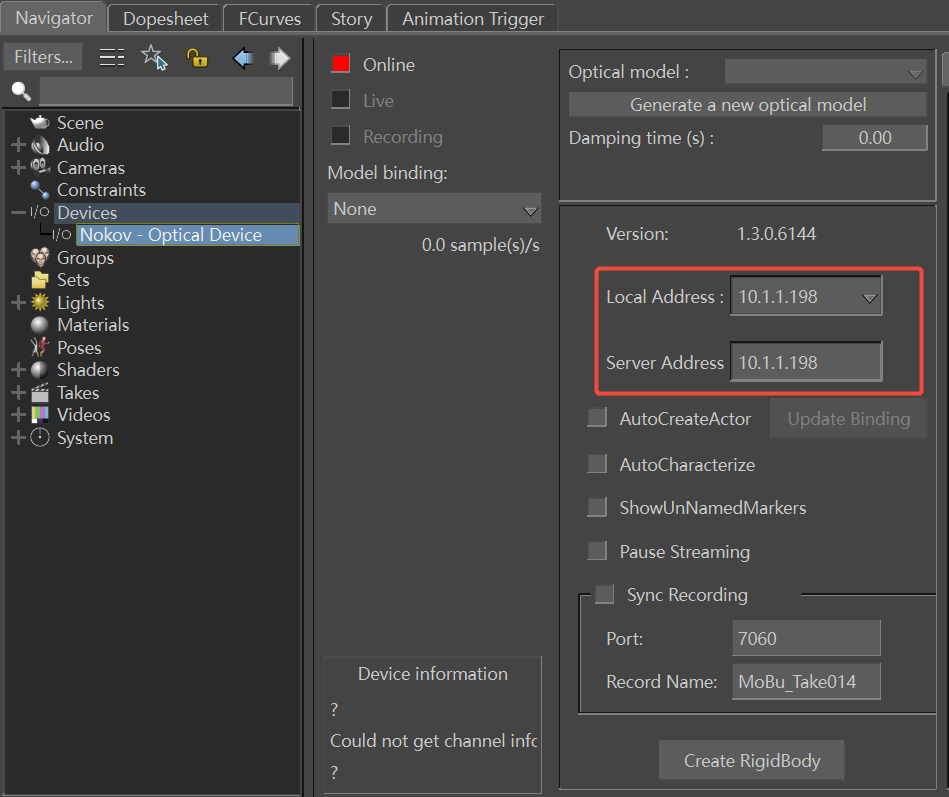
Task: Click the Materials sphere icon
Action: (40, 325)
